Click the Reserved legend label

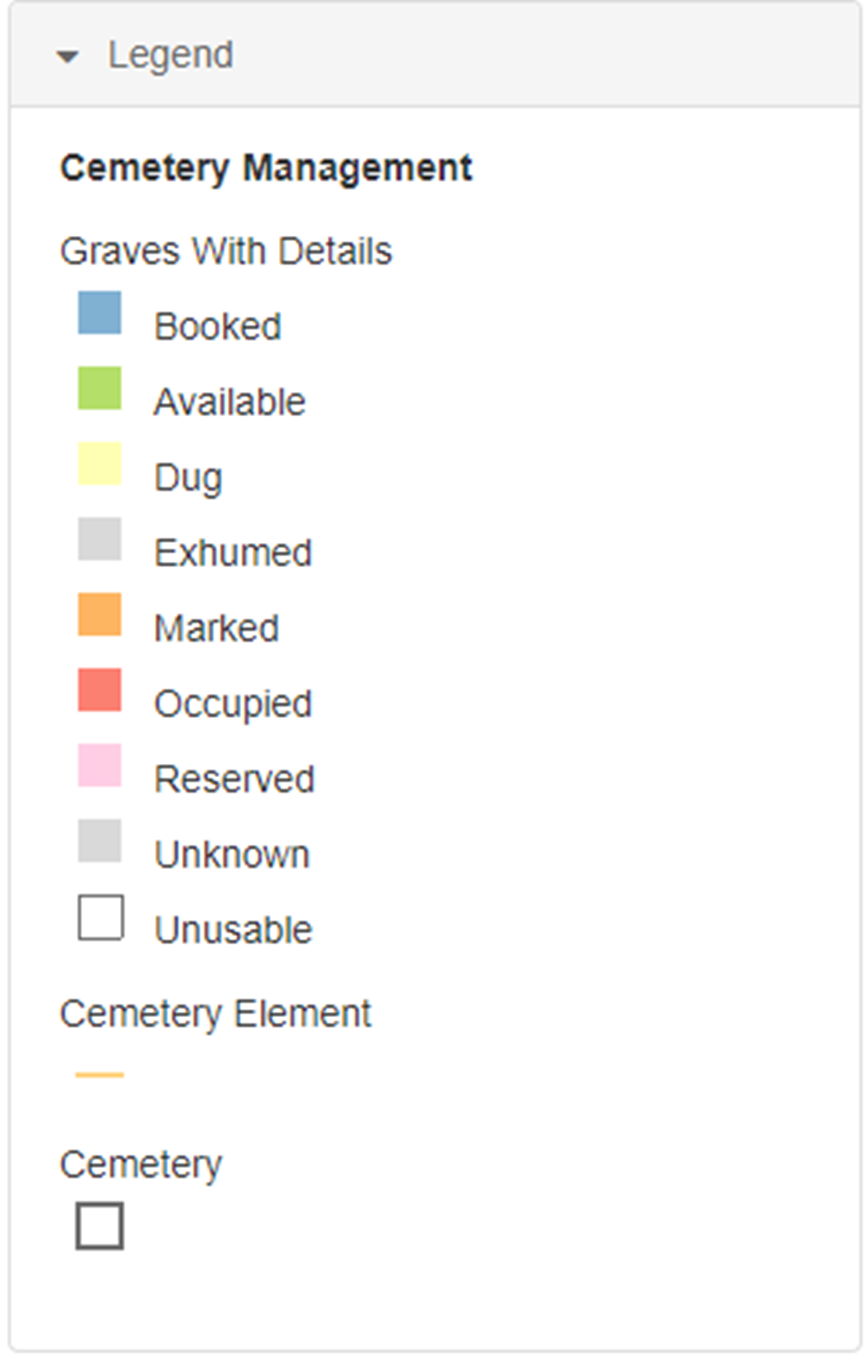point(234,779)
